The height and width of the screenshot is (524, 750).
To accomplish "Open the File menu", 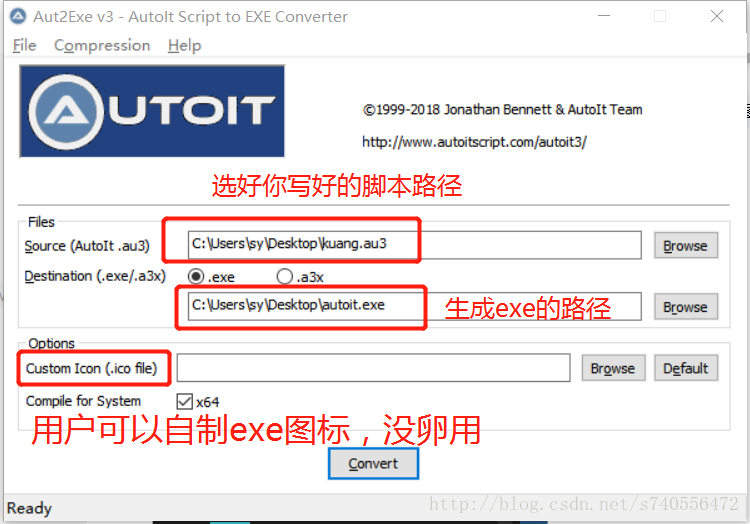I will (x=24, y=45).
